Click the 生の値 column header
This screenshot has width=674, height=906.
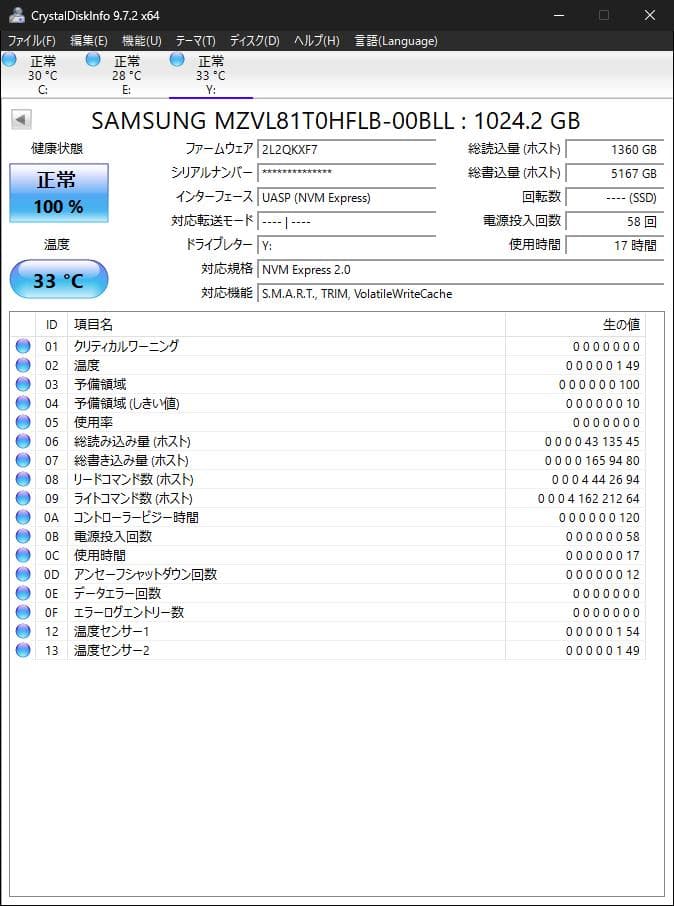coord(575,325)
